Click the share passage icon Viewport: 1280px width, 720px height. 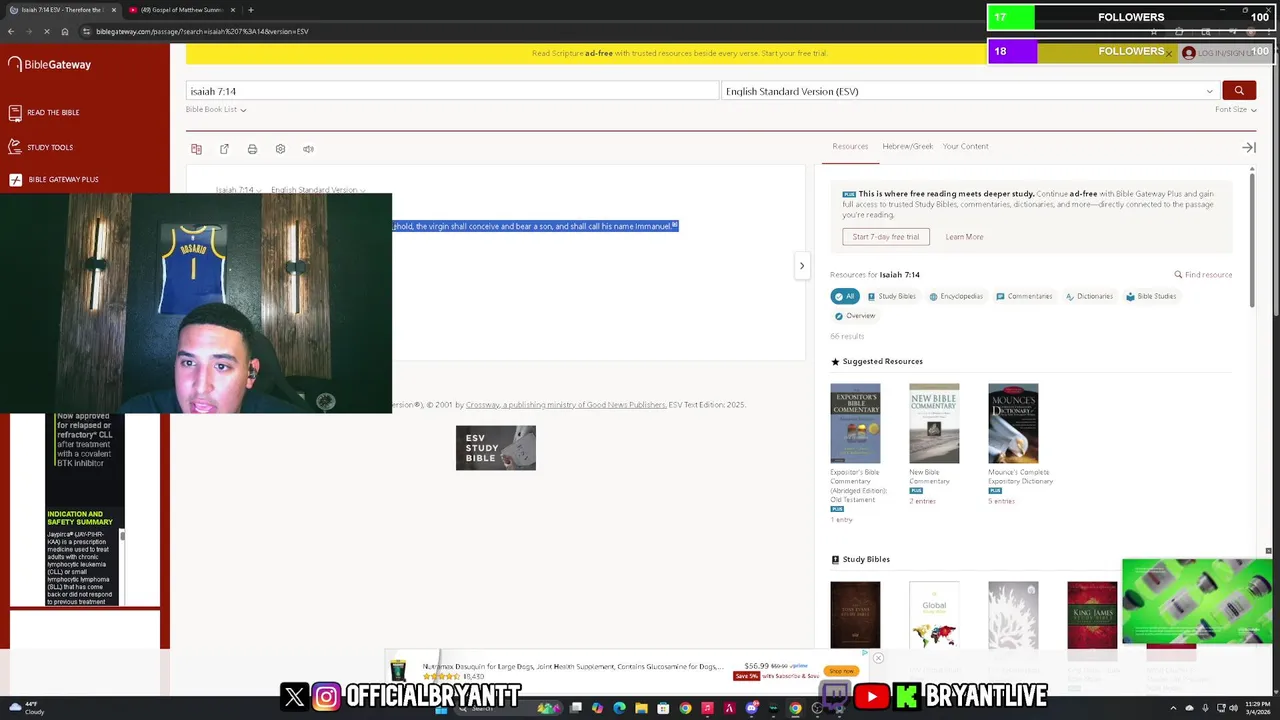pyautogui.click(x=224, y=149)
